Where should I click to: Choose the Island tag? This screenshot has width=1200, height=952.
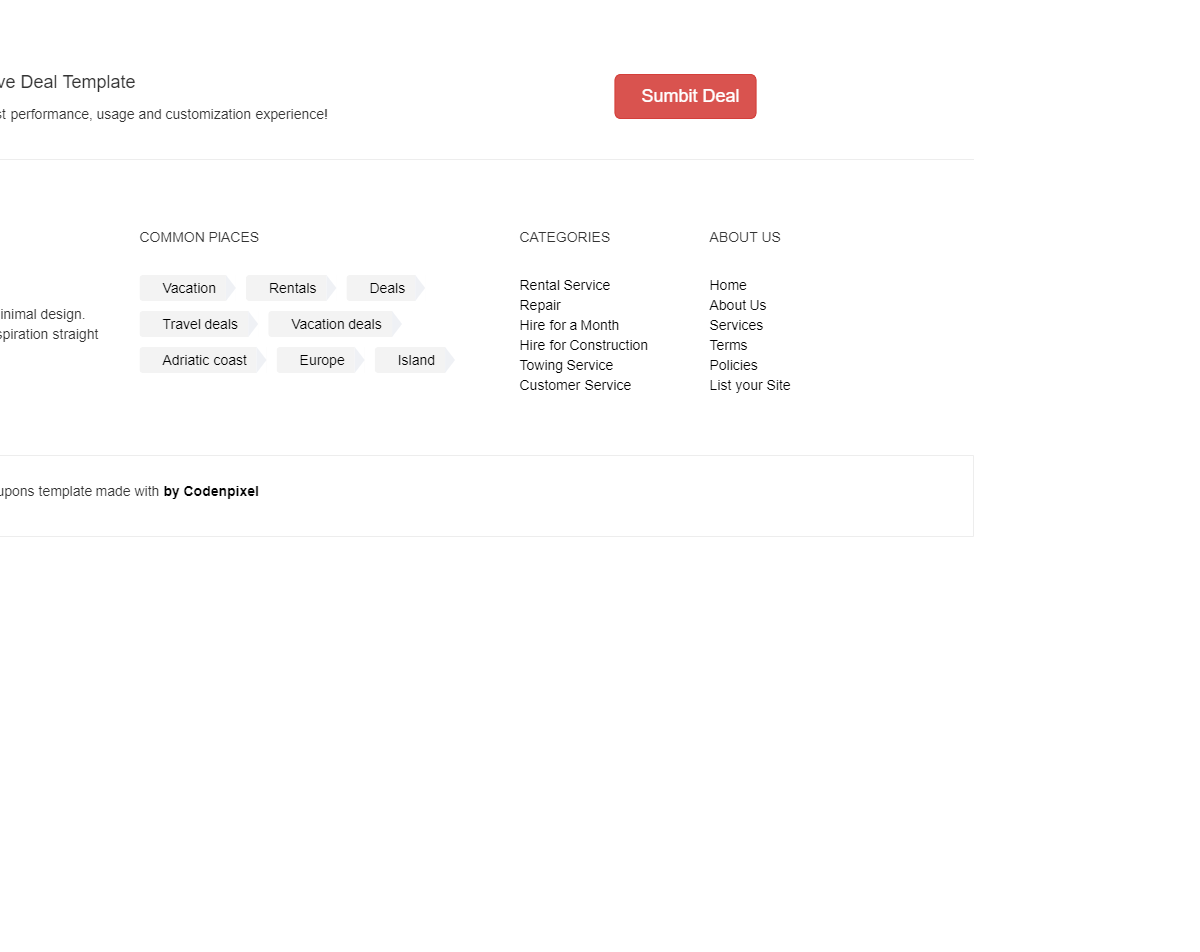(415, 360)
